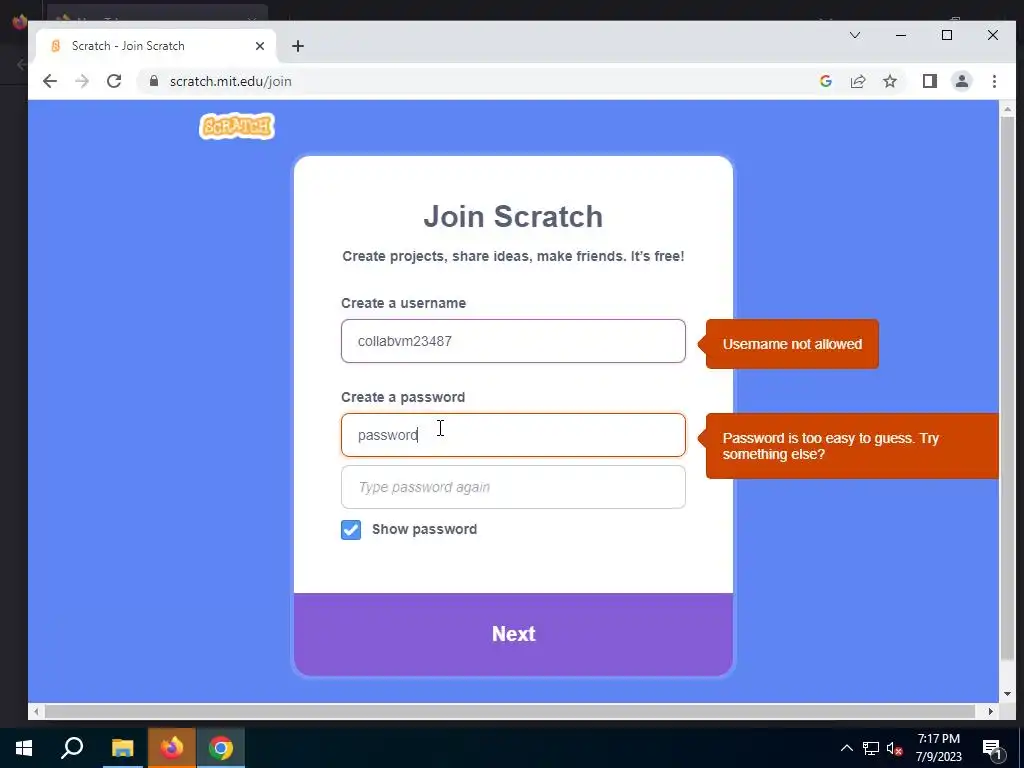Viewport: 1024px width, 768px height.
Task: Open a new tab with plus button
Action: (x=298, y=46)
